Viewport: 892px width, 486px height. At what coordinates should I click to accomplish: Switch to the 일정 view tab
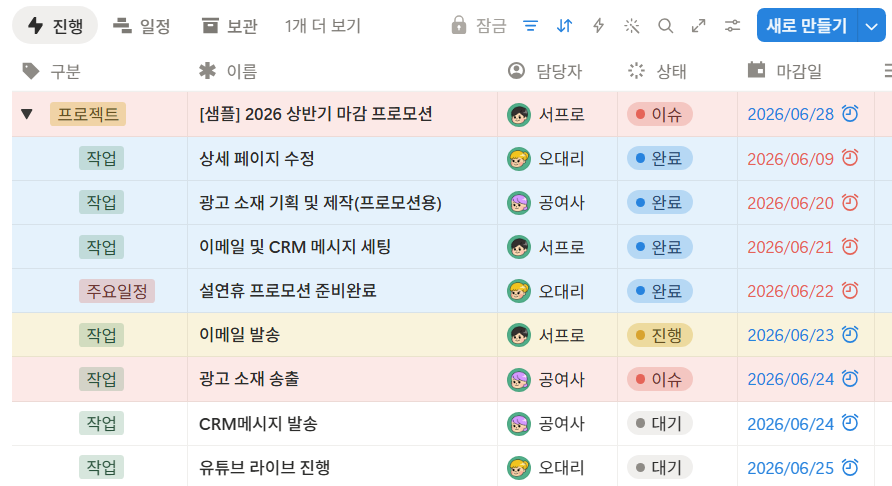[x=142, y=26]
